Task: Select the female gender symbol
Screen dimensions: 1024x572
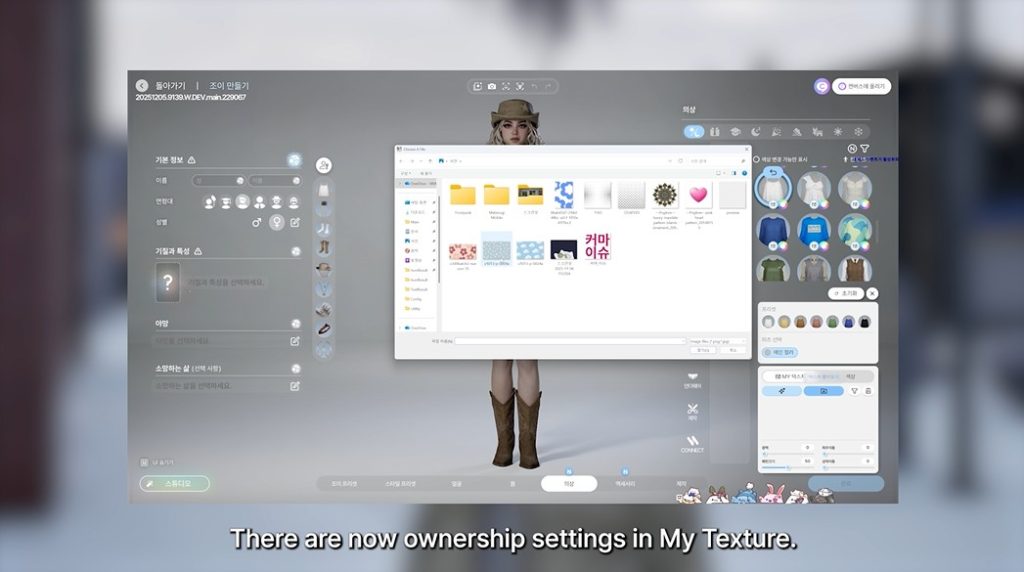Action: 277,223
